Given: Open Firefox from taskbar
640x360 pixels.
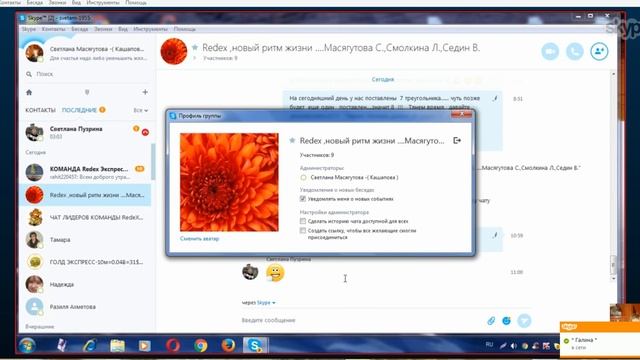Looking at the screenshot, I should point(228,346).
